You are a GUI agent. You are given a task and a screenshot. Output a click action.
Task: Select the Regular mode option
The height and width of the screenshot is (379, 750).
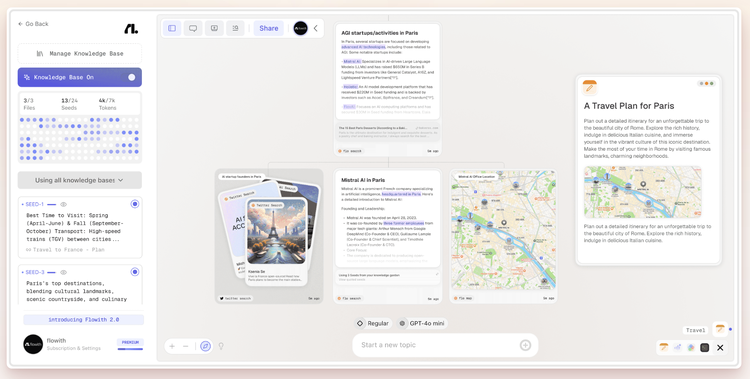(x=373, y=323)
